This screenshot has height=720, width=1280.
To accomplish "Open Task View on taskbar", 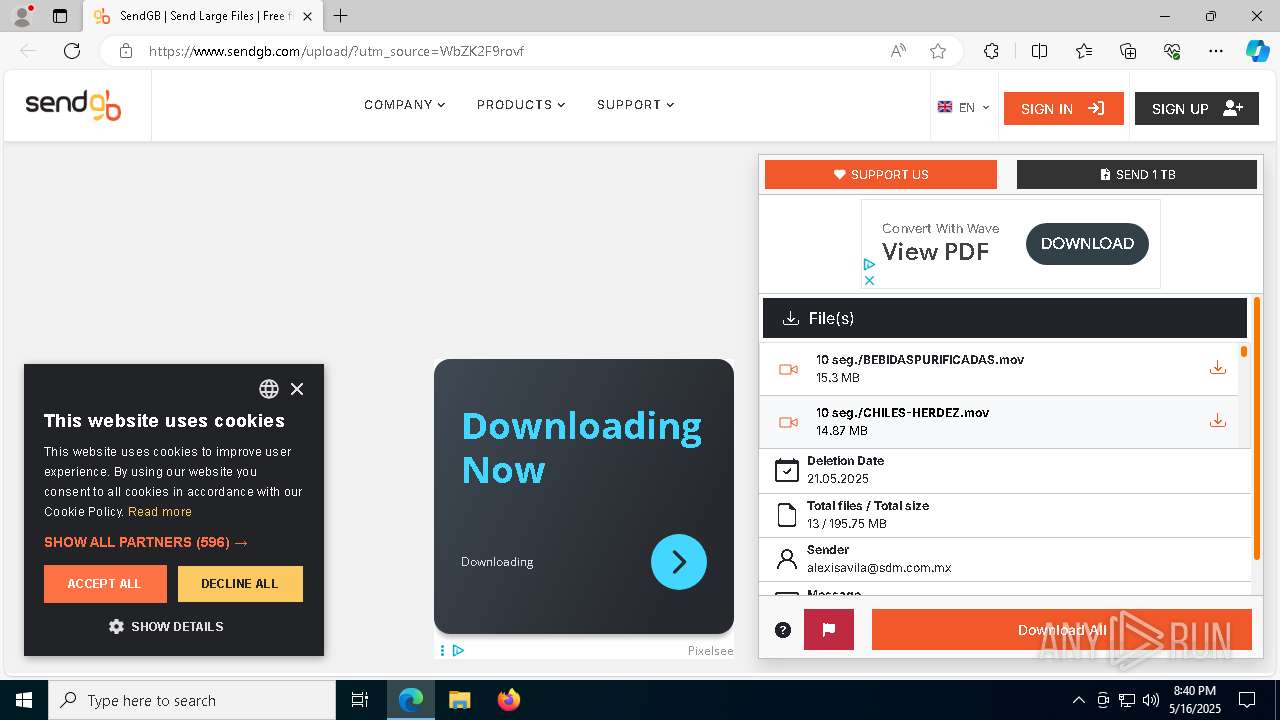I will point(360,700).
